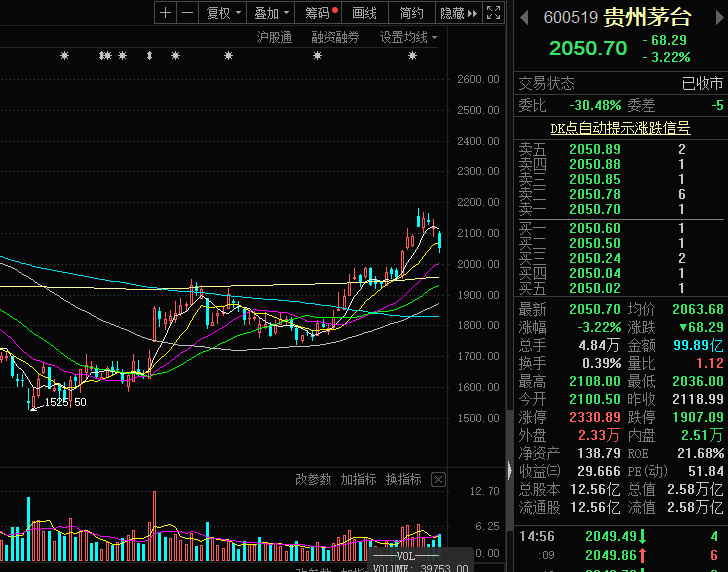
Task: Click 买五 price 2050.02
Action: [595, 288]
